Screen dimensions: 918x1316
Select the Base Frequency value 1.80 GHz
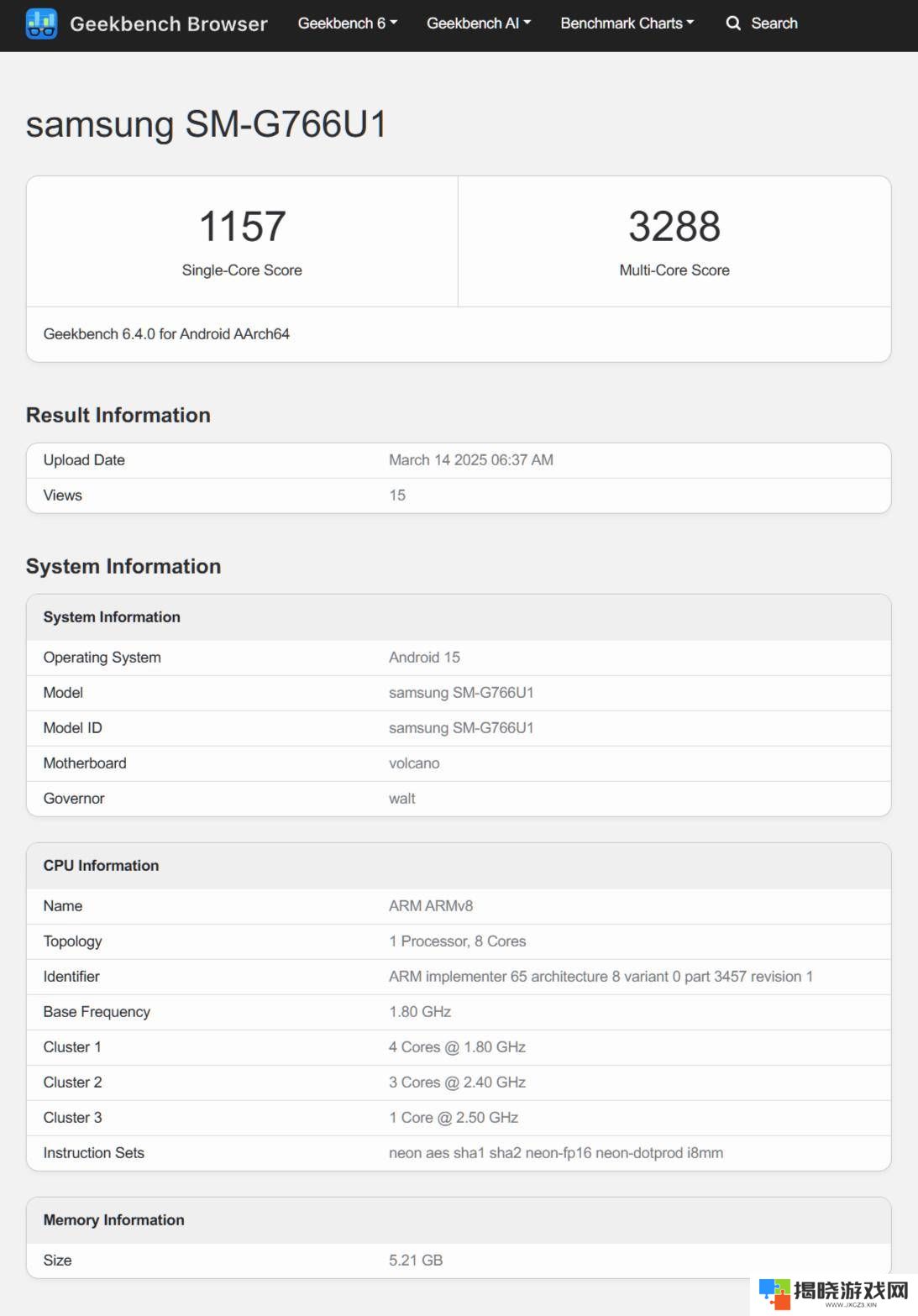[420, 1012]
